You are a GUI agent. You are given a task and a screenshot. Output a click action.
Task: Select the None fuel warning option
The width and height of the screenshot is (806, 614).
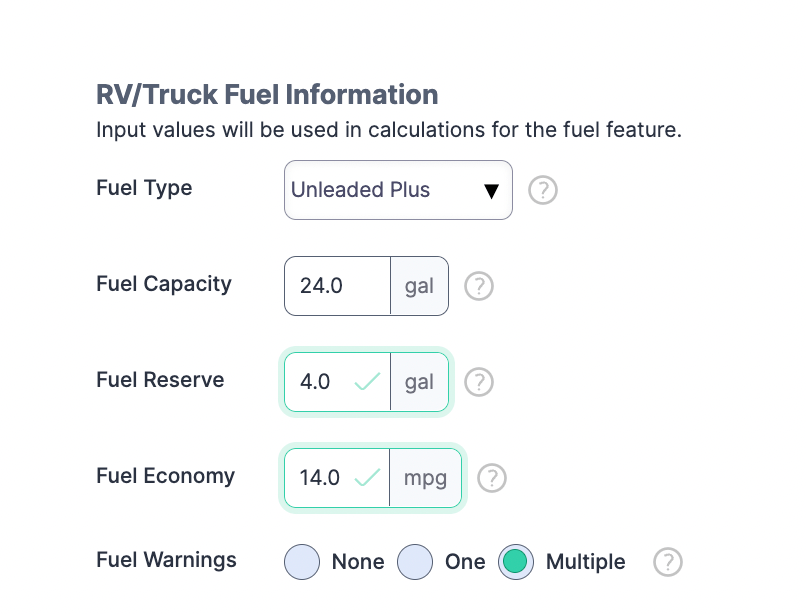pos(302,562)
